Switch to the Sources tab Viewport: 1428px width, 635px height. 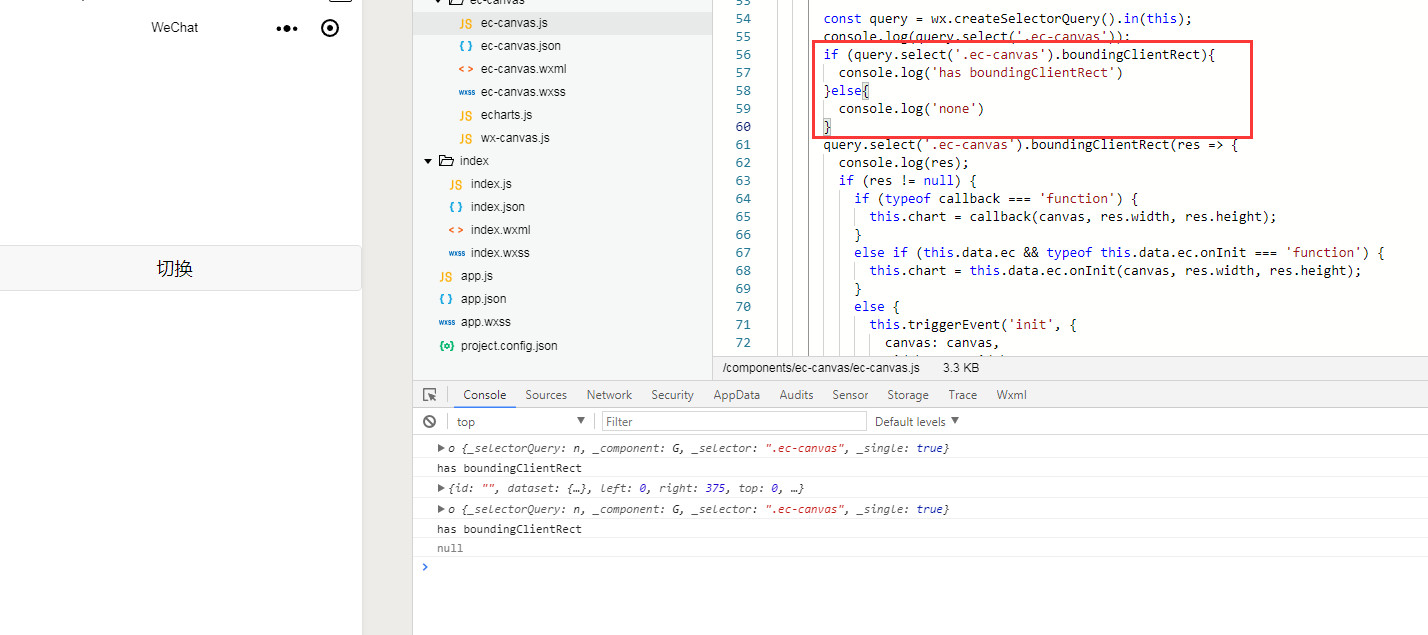pos(546,395)
